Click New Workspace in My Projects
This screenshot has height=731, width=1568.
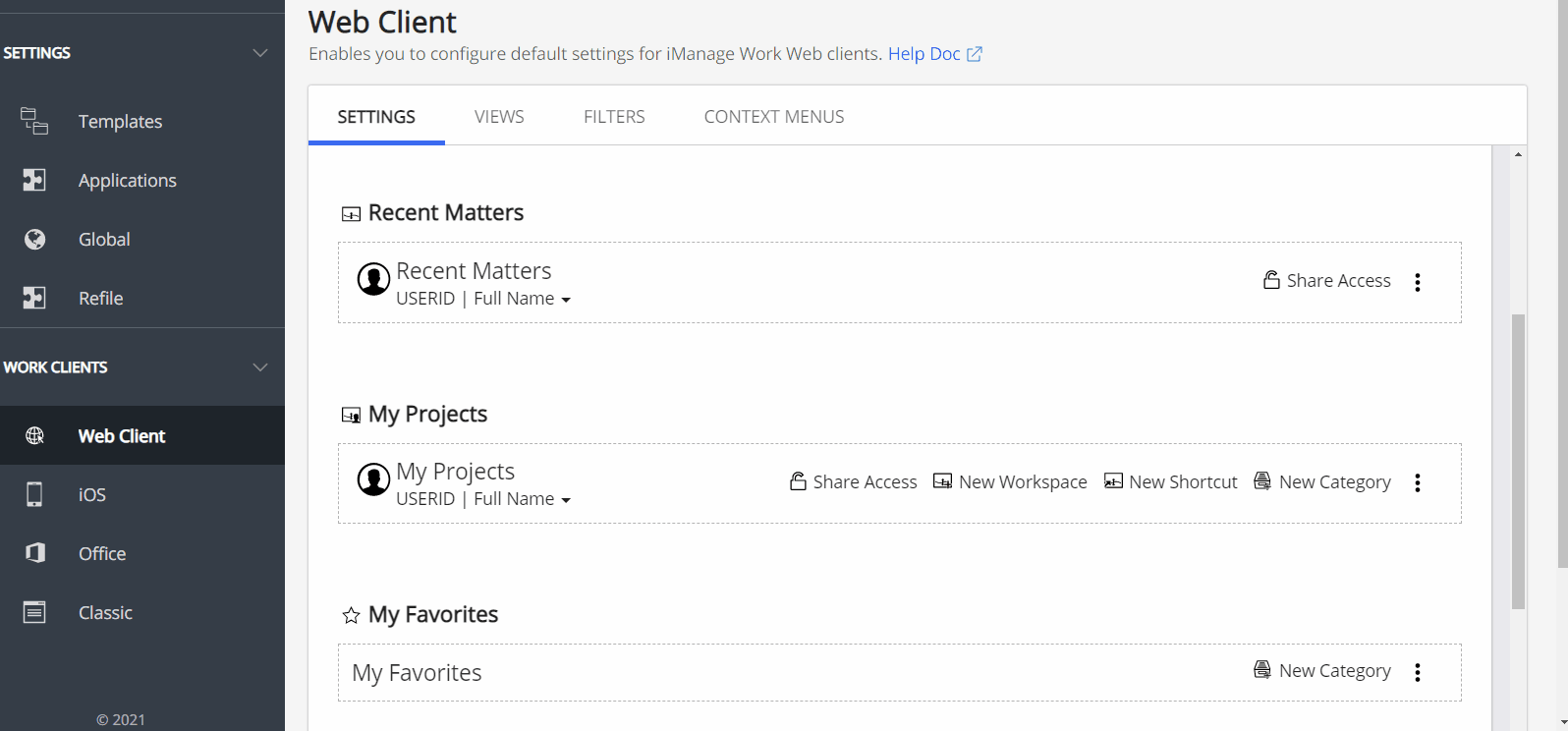(x=1010, y=481)
